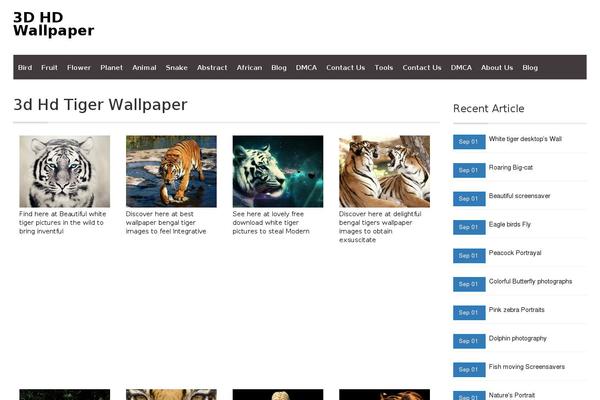
Task: Open 'Fish moving Screensavers' article
Action: pyautogui.click(x=527, y=367)
